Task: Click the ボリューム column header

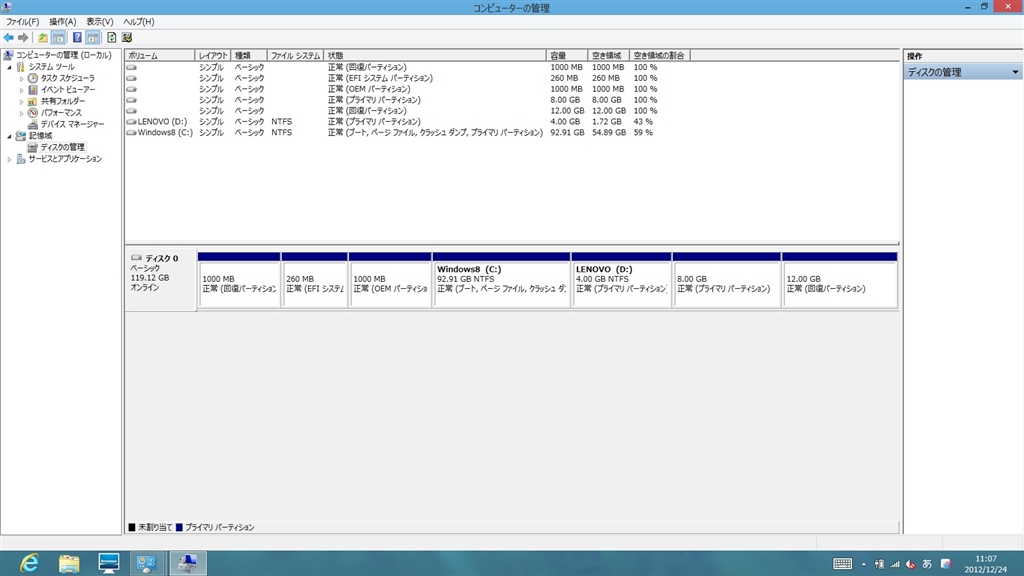Action: coord(158,55)
